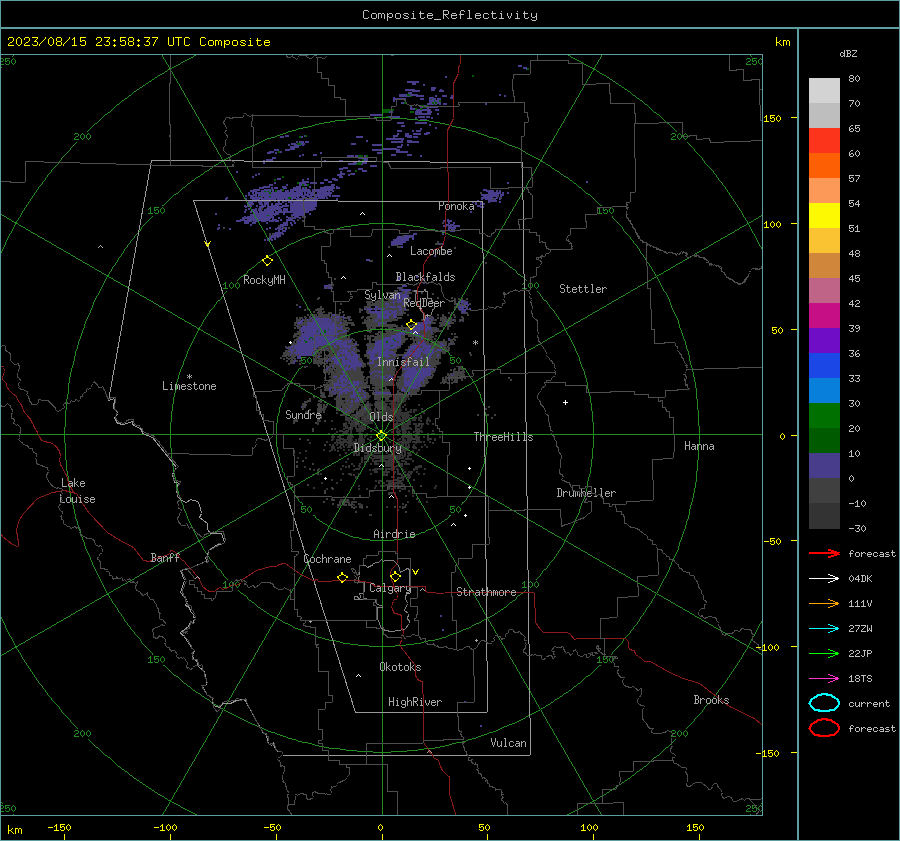This screenshot has width=900, height=841.
Task: Pick the purple 36–39 dBZ color swatch
Action: pos(824,340)
